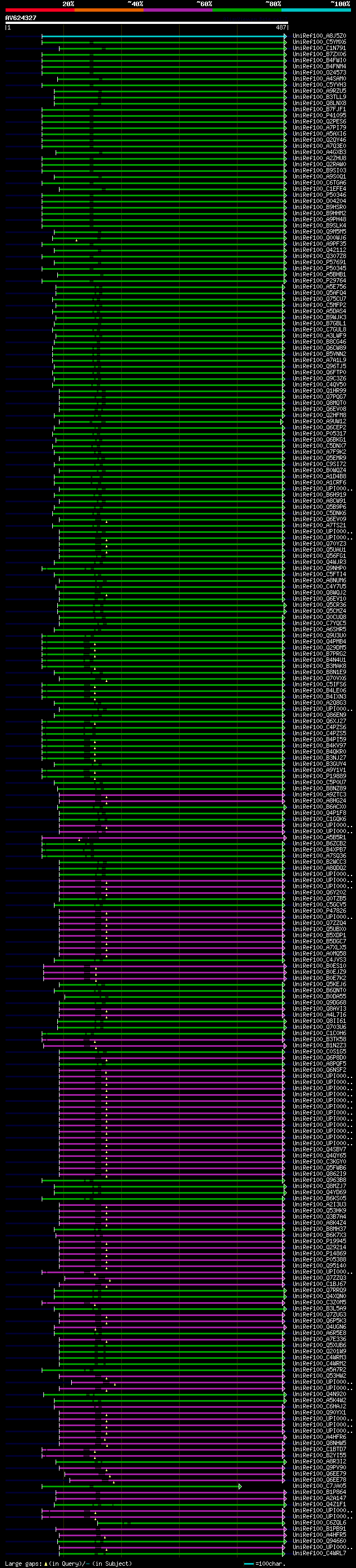Image resolution: width=356 pixels, height=1568 pixels.
Task: Select hit UniRef100_C6HAJ2
Action: point(319,1407)
